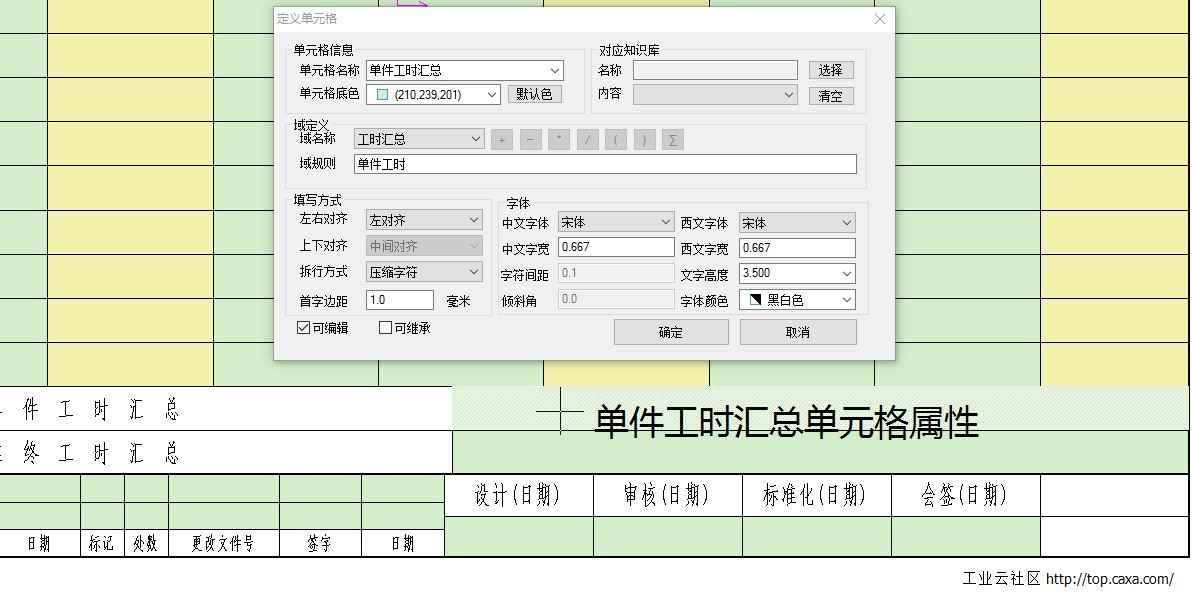Open the 单元格底色 color picker
Screen dimensions: 1192x595
(491, 95)
